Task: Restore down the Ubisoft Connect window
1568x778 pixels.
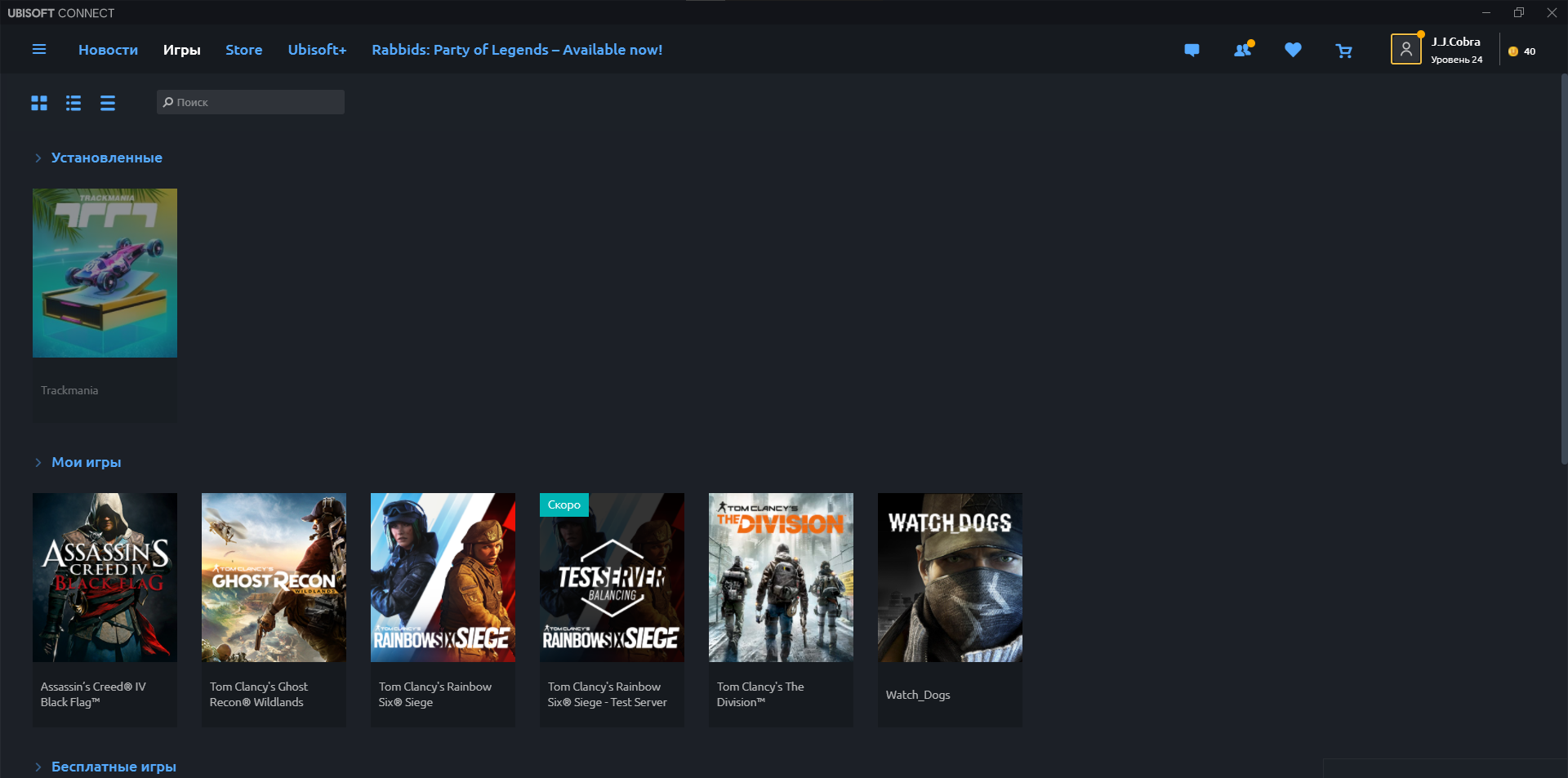Action: click(1519, 12)
